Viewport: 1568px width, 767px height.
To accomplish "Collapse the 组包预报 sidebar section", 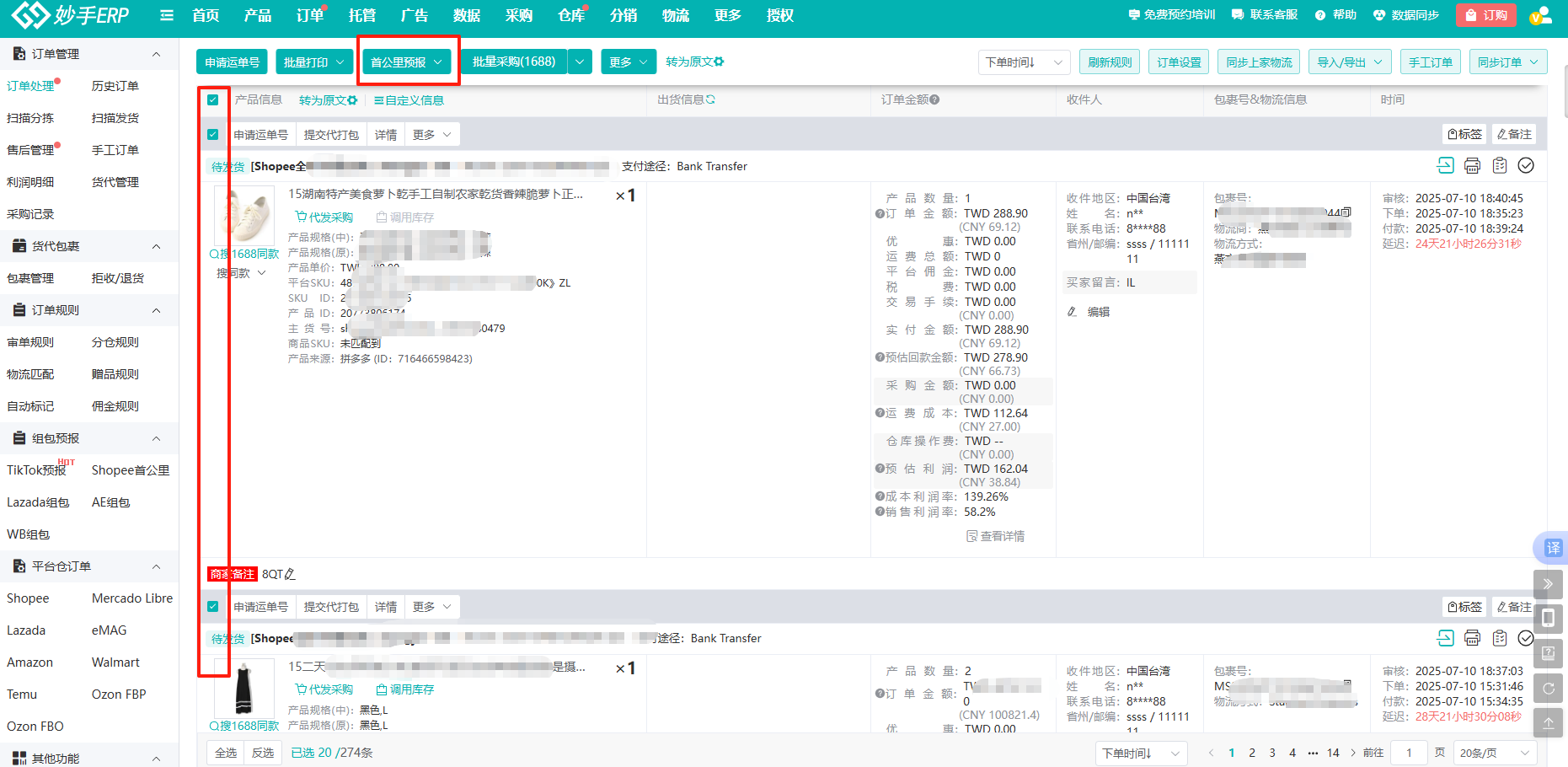I will [x=156, y=438].
